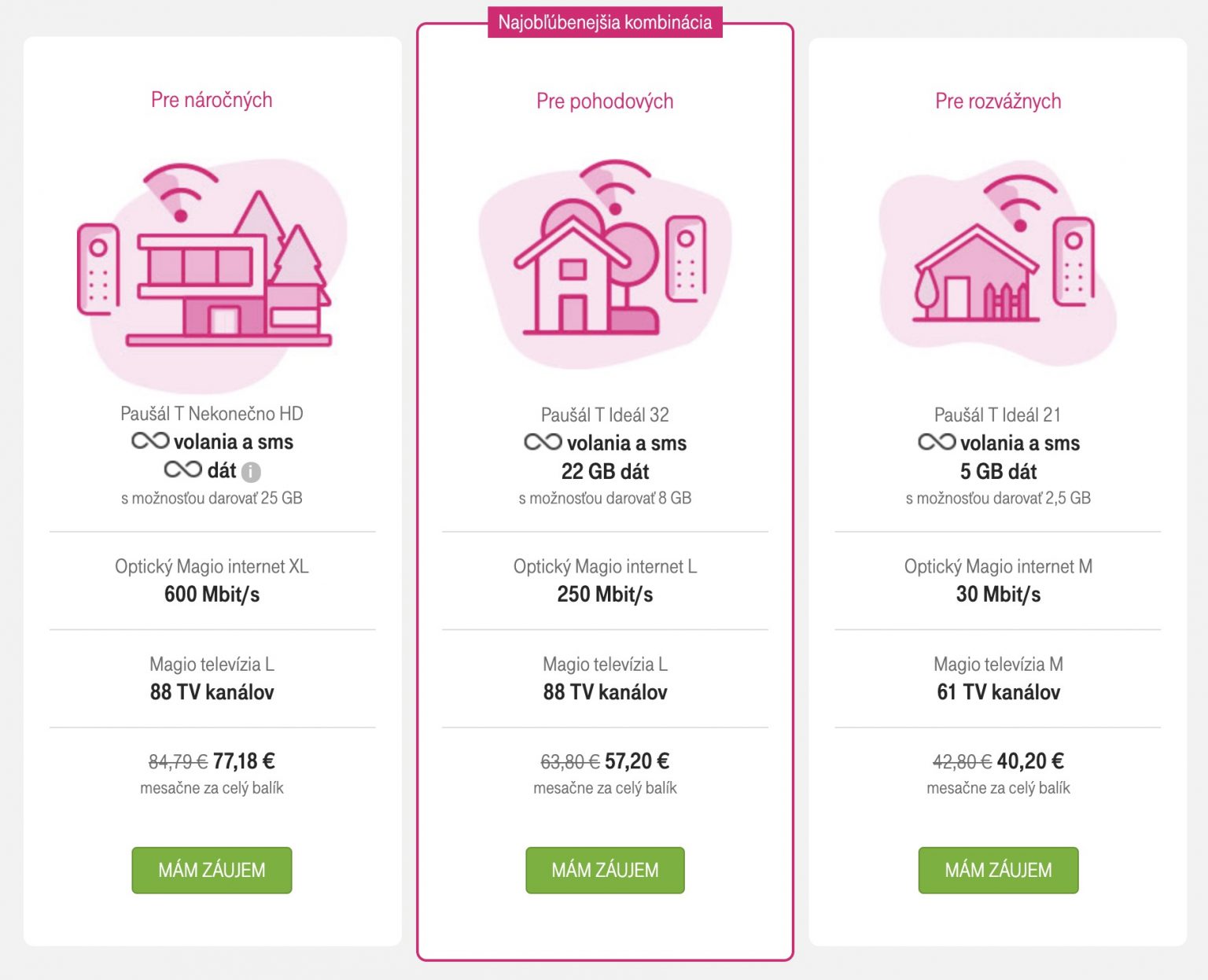Click the info icon next to unlimited dát
The height and width of the screenshot is (980, 1208).
[251, 472]
